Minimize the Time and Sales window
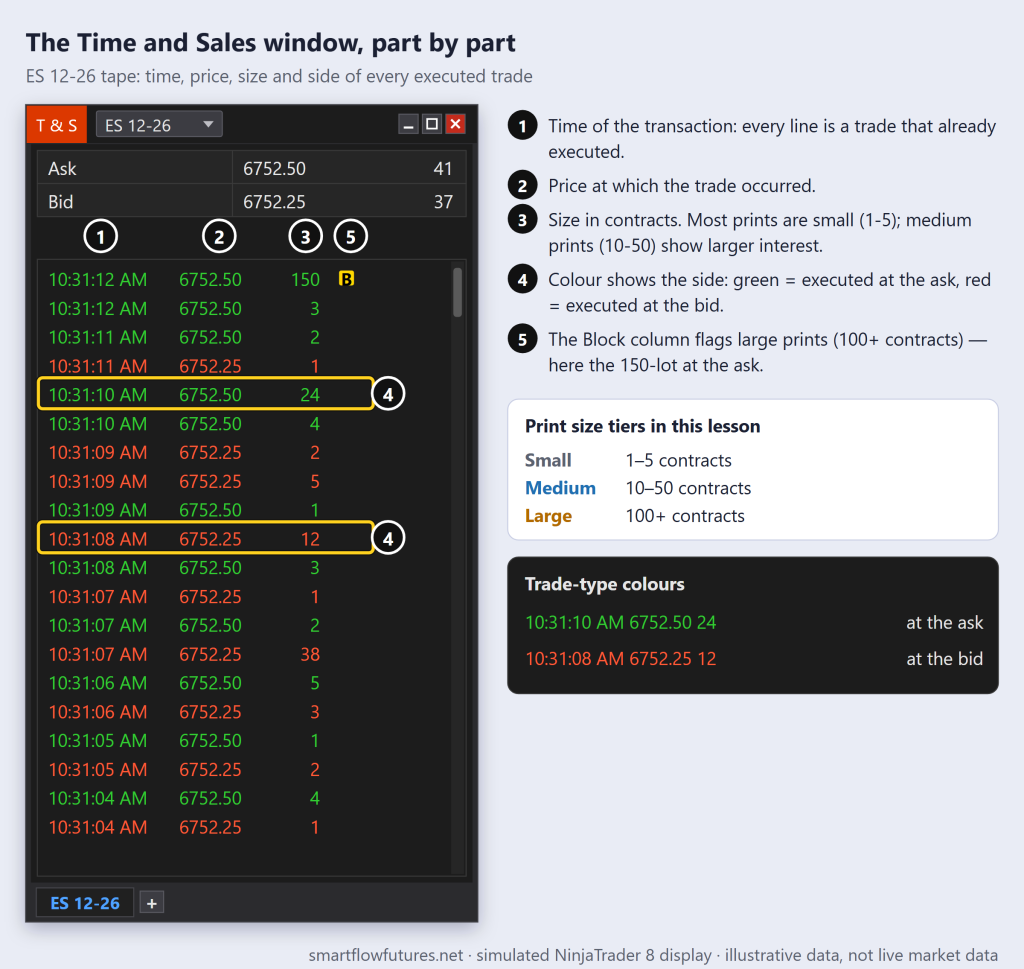Viewport: 1024px width, 969px height. point(408,124)
